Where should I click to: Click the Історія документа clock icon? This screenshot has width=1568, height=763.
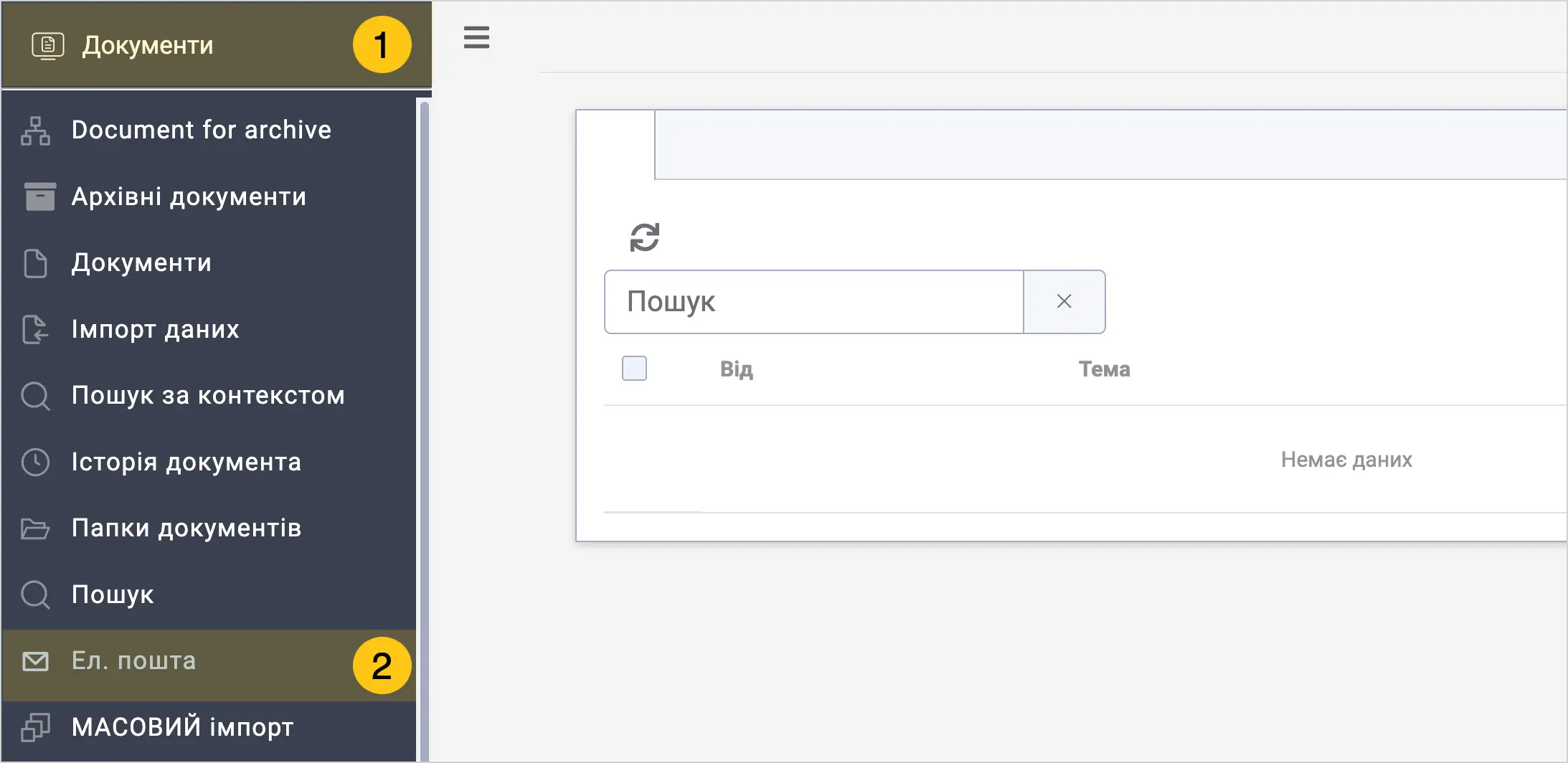[x=36, y=462]
